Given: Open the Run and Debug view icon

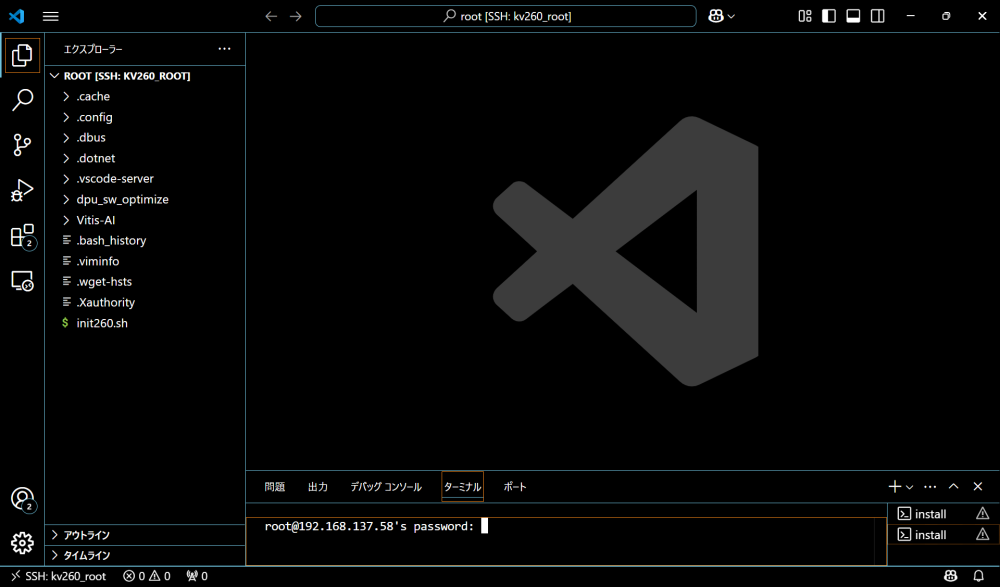Looking at the screenshot, I should tap(22, 190).
